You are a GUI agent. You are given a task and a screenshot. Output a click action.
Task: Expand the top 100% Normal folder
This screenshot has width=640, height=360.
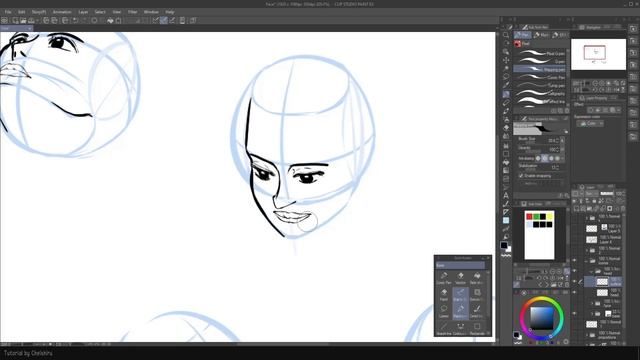coord(587,218)
